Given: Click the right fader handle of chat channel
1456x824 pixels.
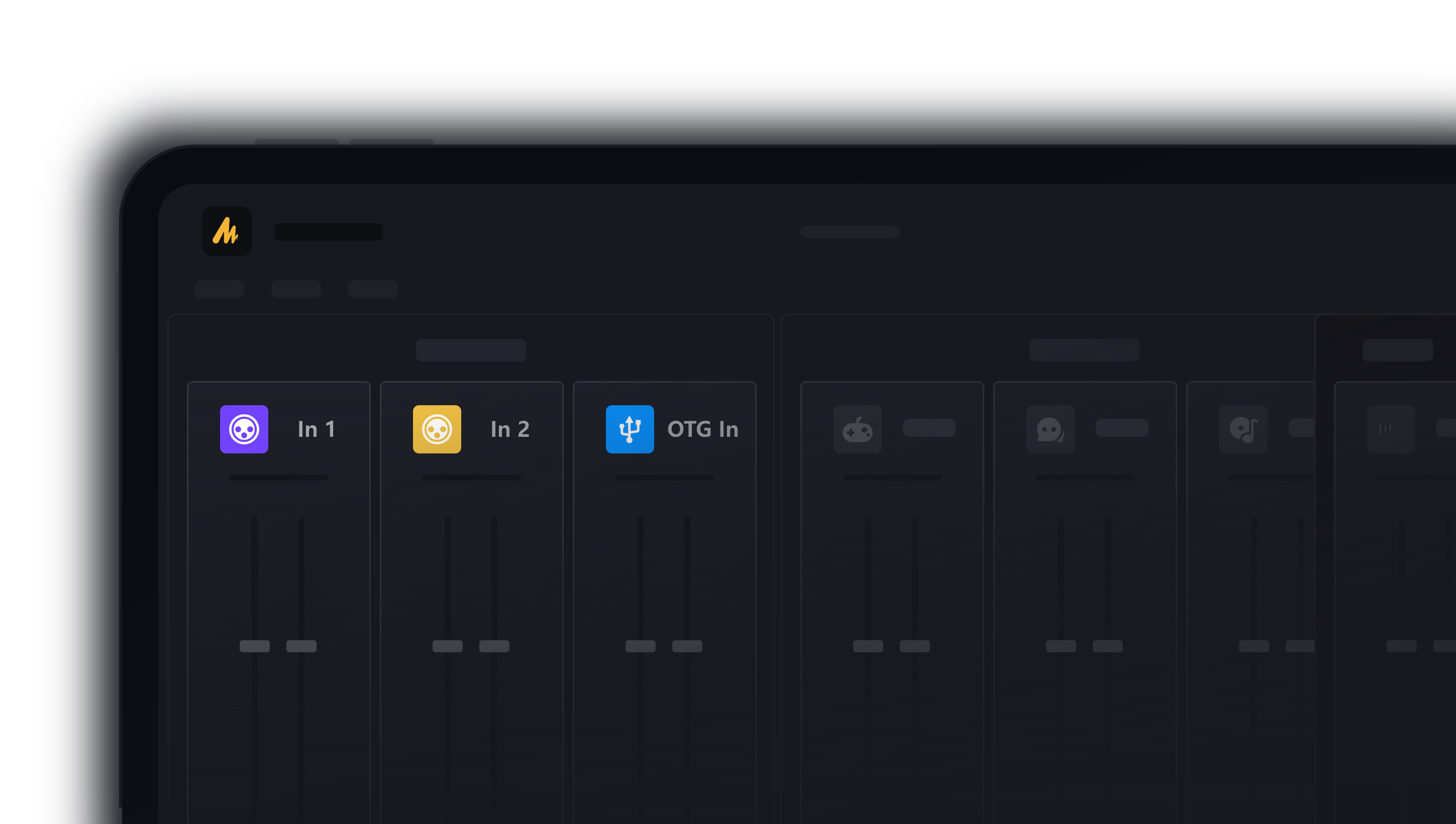Looking at the screenshot, I should coord(1107,646).
